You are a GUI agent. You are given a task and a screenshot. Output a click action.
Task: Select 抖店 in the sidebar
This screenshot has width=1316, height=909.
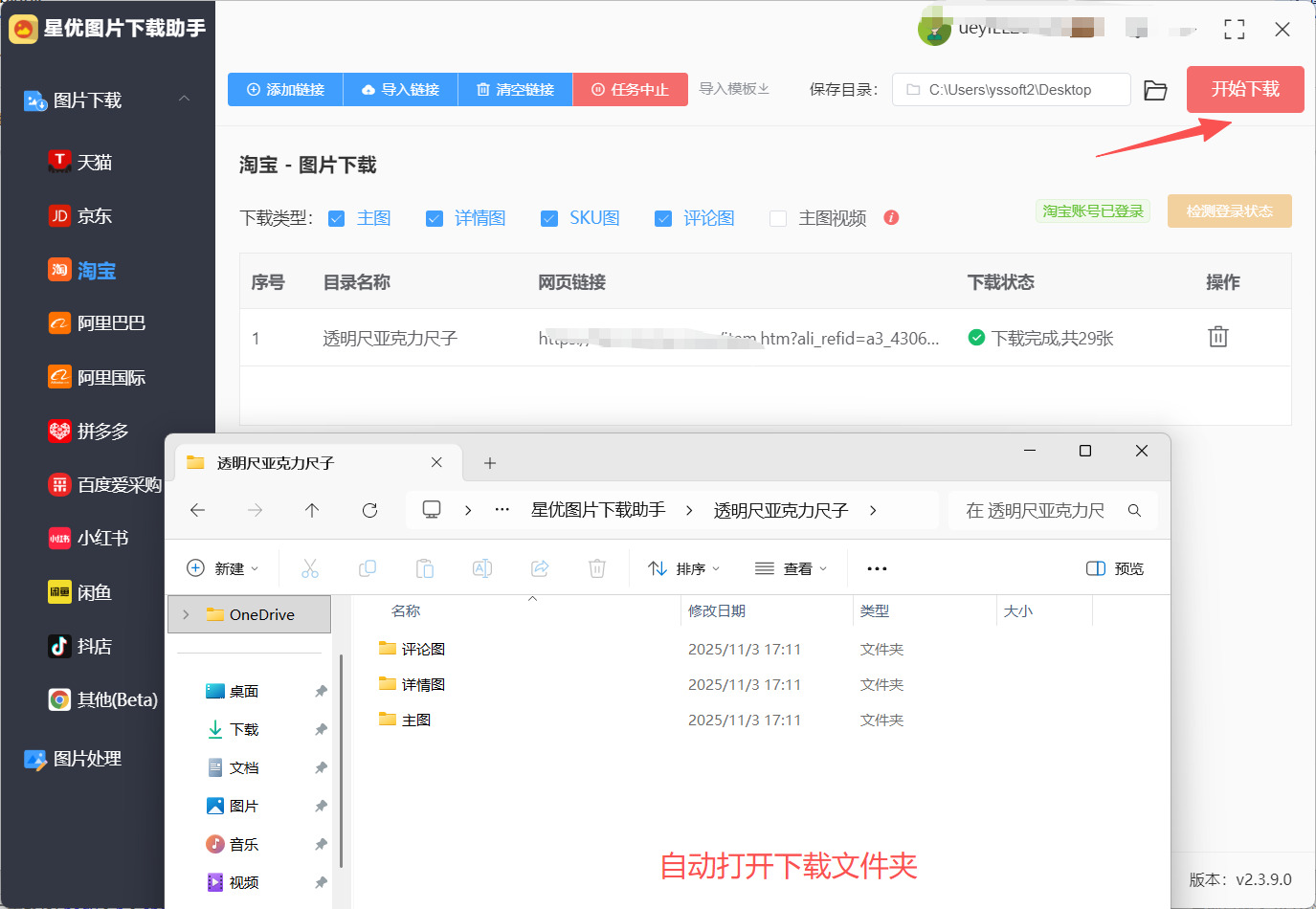pos(80,646)
